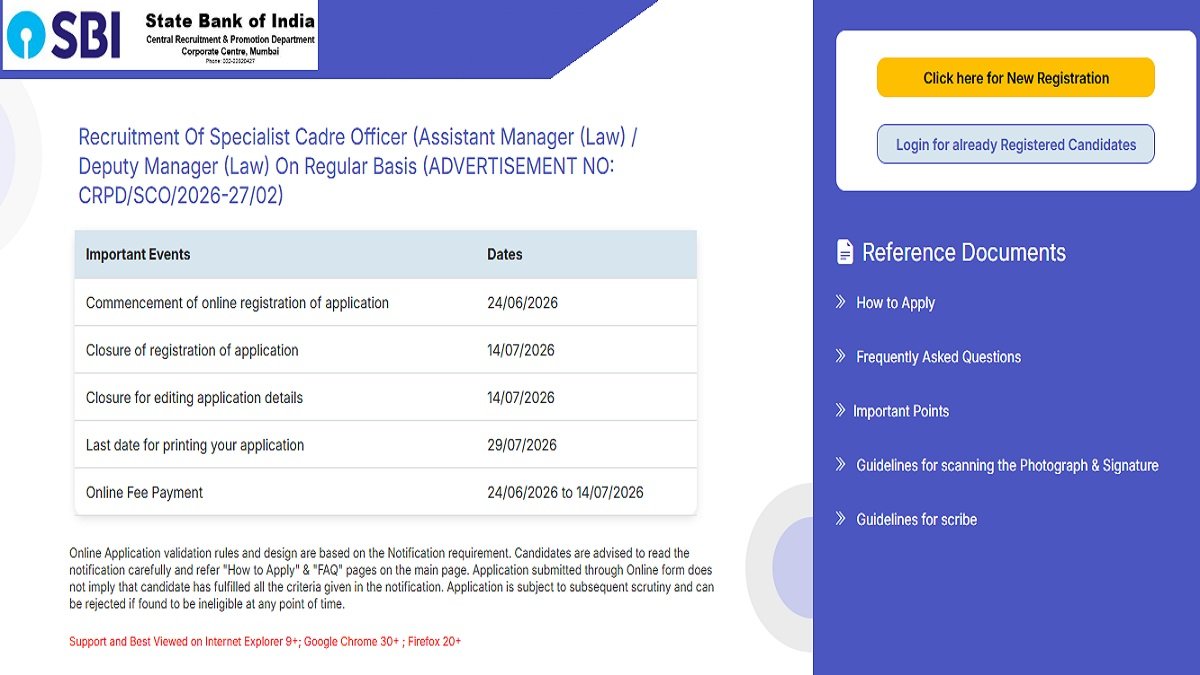Open the How to Apply document
The image size is (1200, 675).
(x=896, y=303)
